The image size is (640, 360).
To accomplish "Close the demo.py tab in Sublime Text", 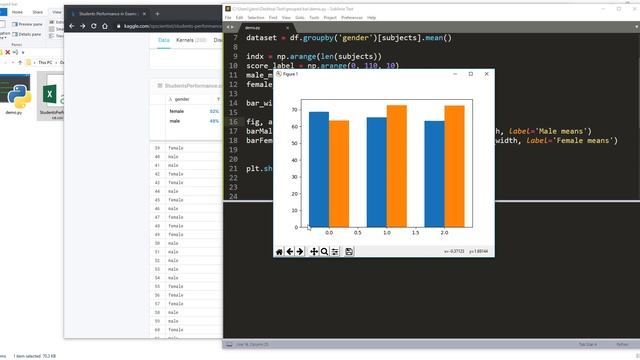I will click(x=287, y=28).
